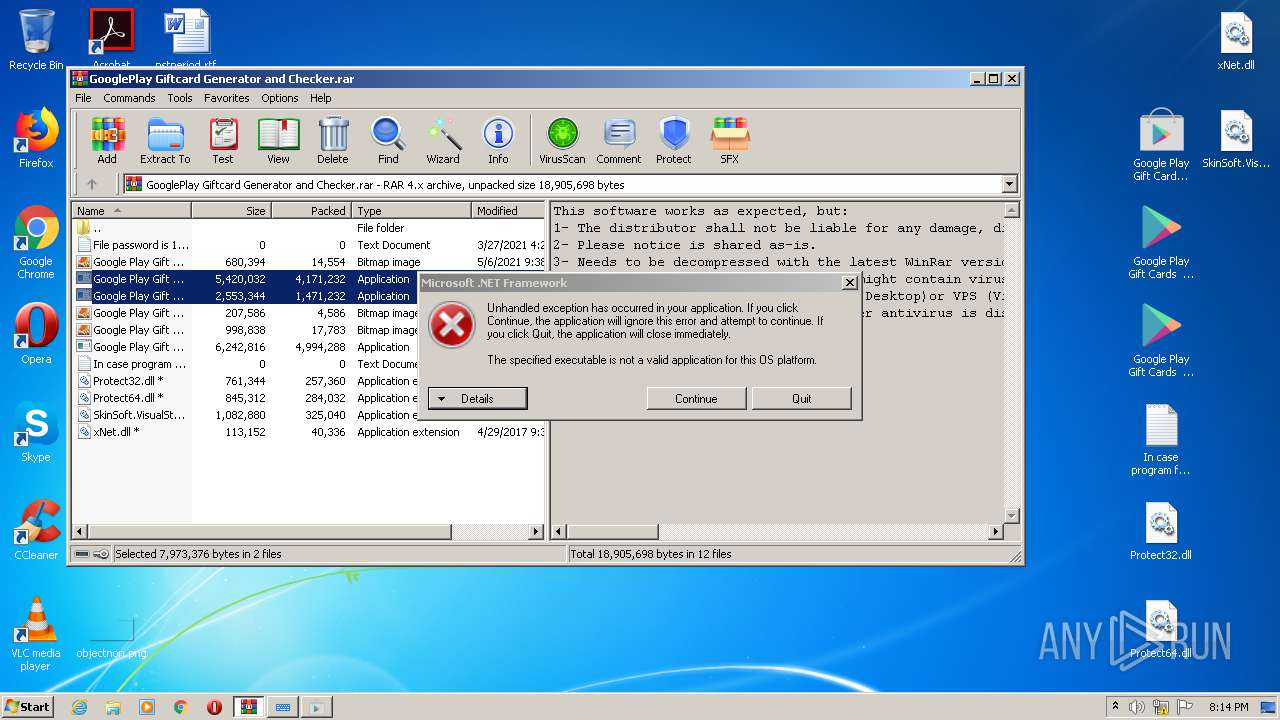Viewport: 1280px width, 720px height.
Task: Click the Start button
Action: coord(27,707)
